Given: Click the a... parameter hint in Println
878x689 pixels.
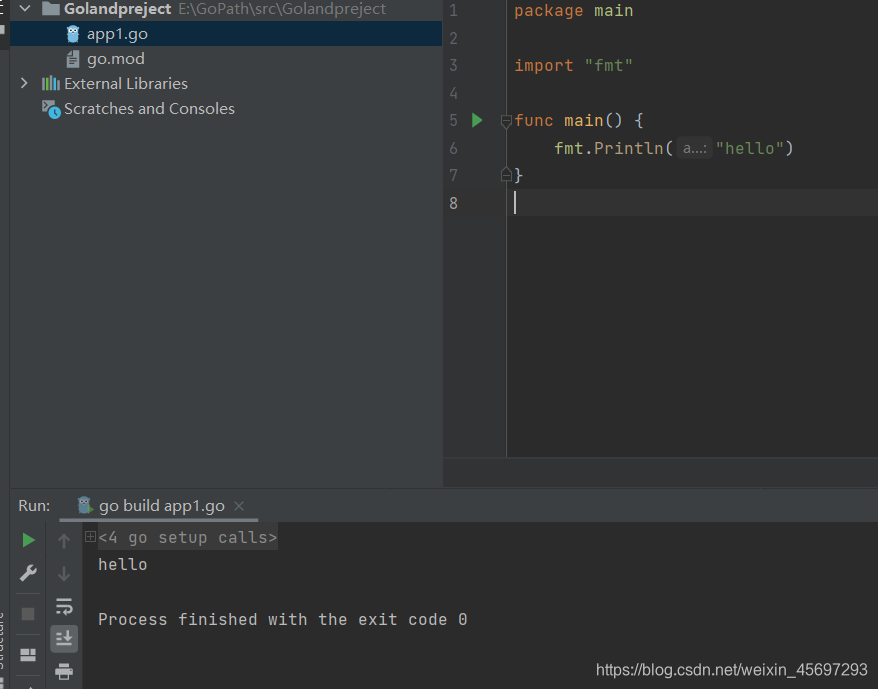Looking at the screenshot, I should pos(694,148).
